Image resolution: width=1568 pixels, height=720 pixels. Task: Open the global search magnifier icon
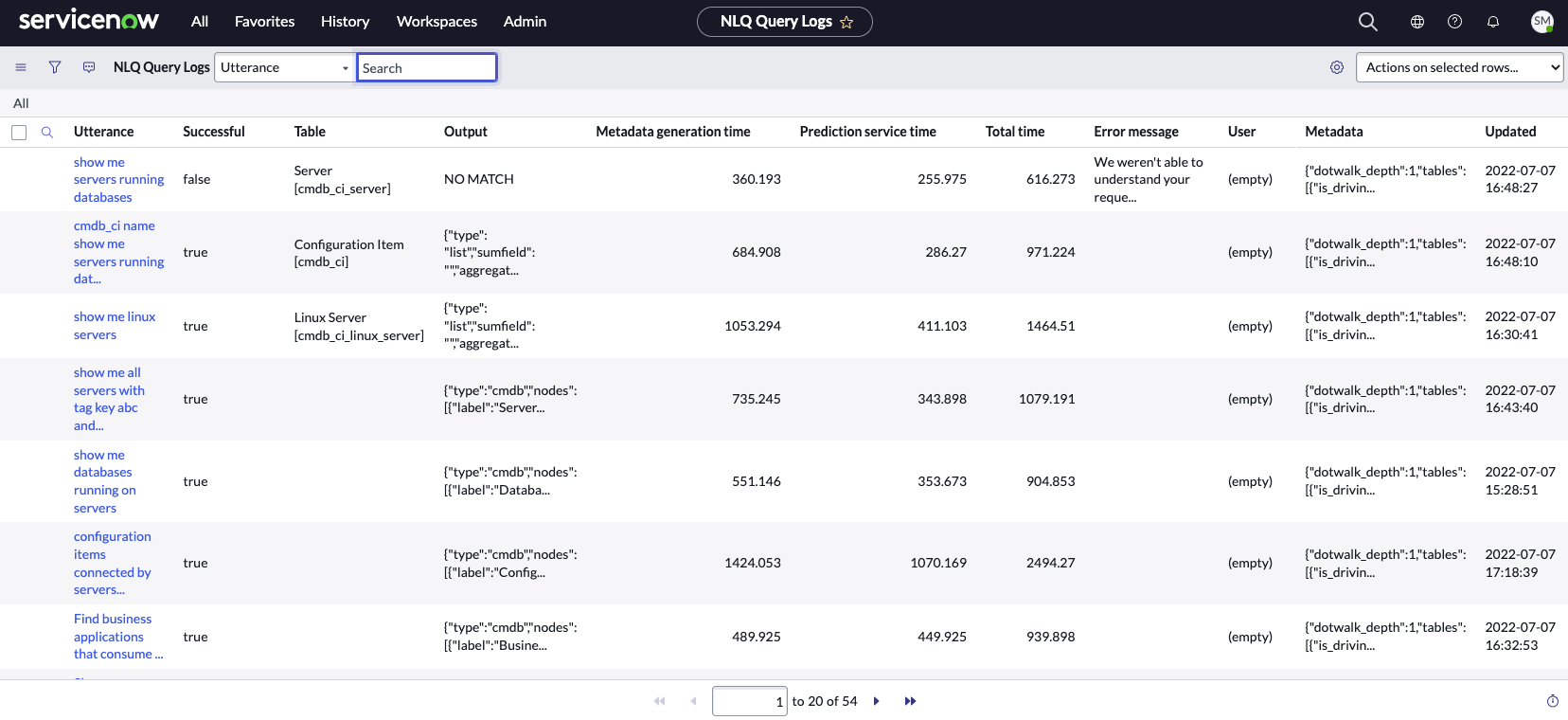coord(1367,22)
